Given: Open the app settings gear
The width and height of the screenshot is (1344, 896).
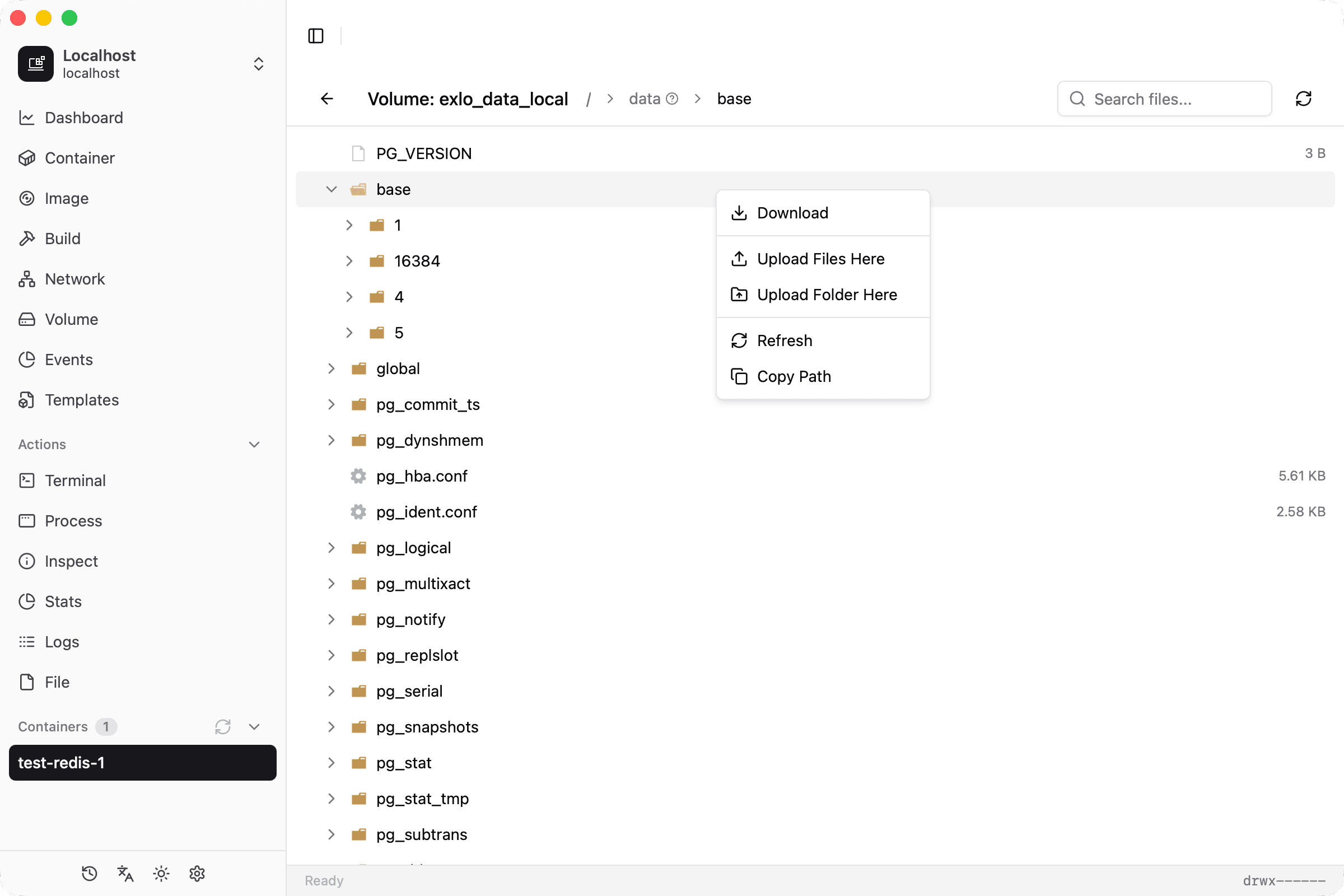Looking at the screenshot, I should coord(197,873).
